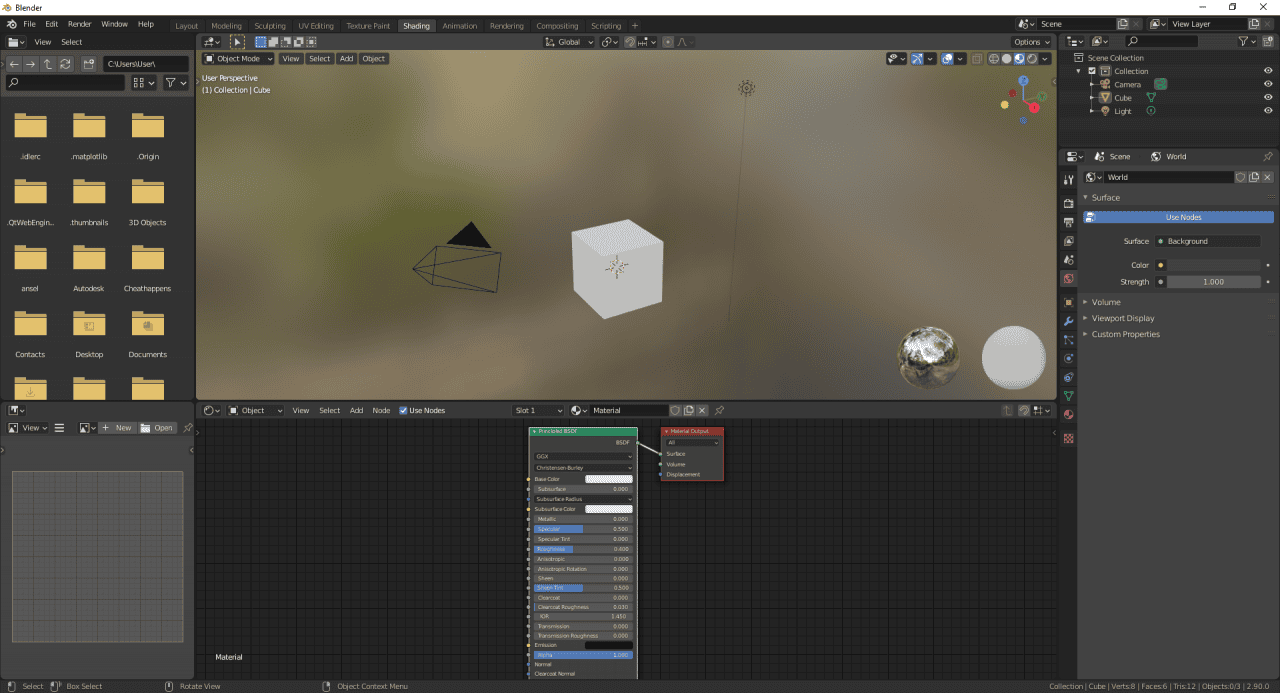Screen dimensions: 1280x693
Task: Switch viewport to rendered shading mode
Action: tap(1032, 59)
